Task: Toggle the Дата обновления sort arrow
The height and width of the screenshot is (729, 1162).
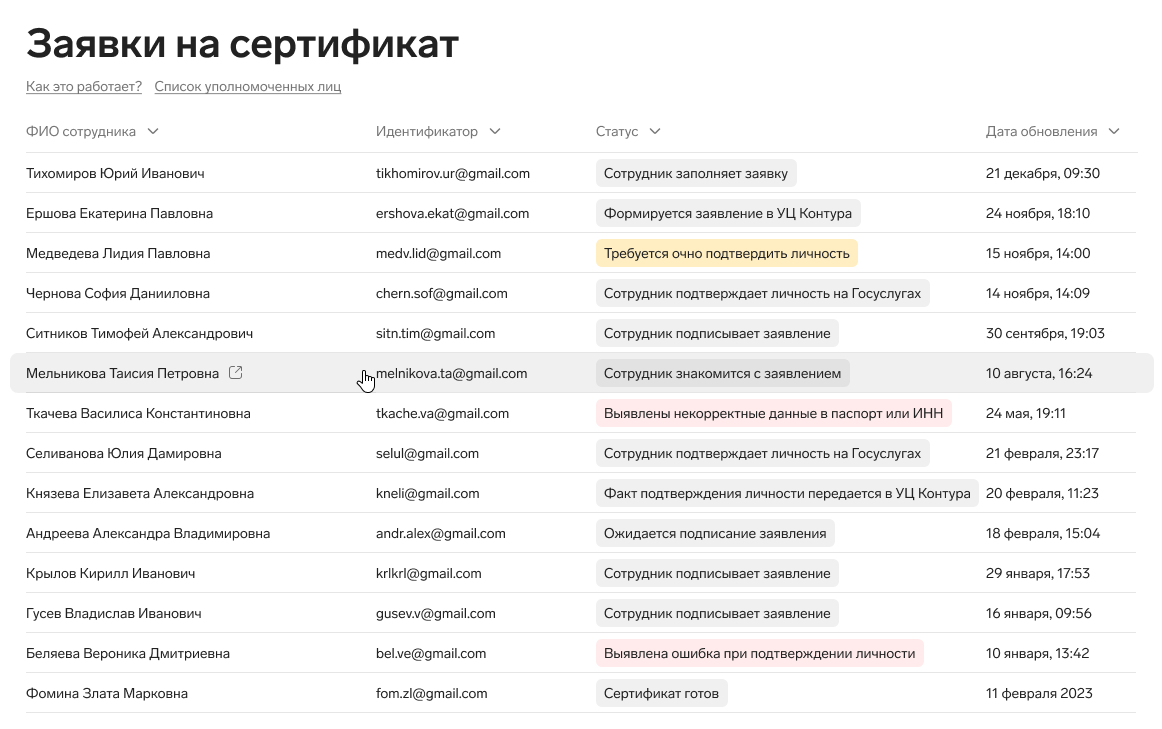Action: (x=1114, y=131)
